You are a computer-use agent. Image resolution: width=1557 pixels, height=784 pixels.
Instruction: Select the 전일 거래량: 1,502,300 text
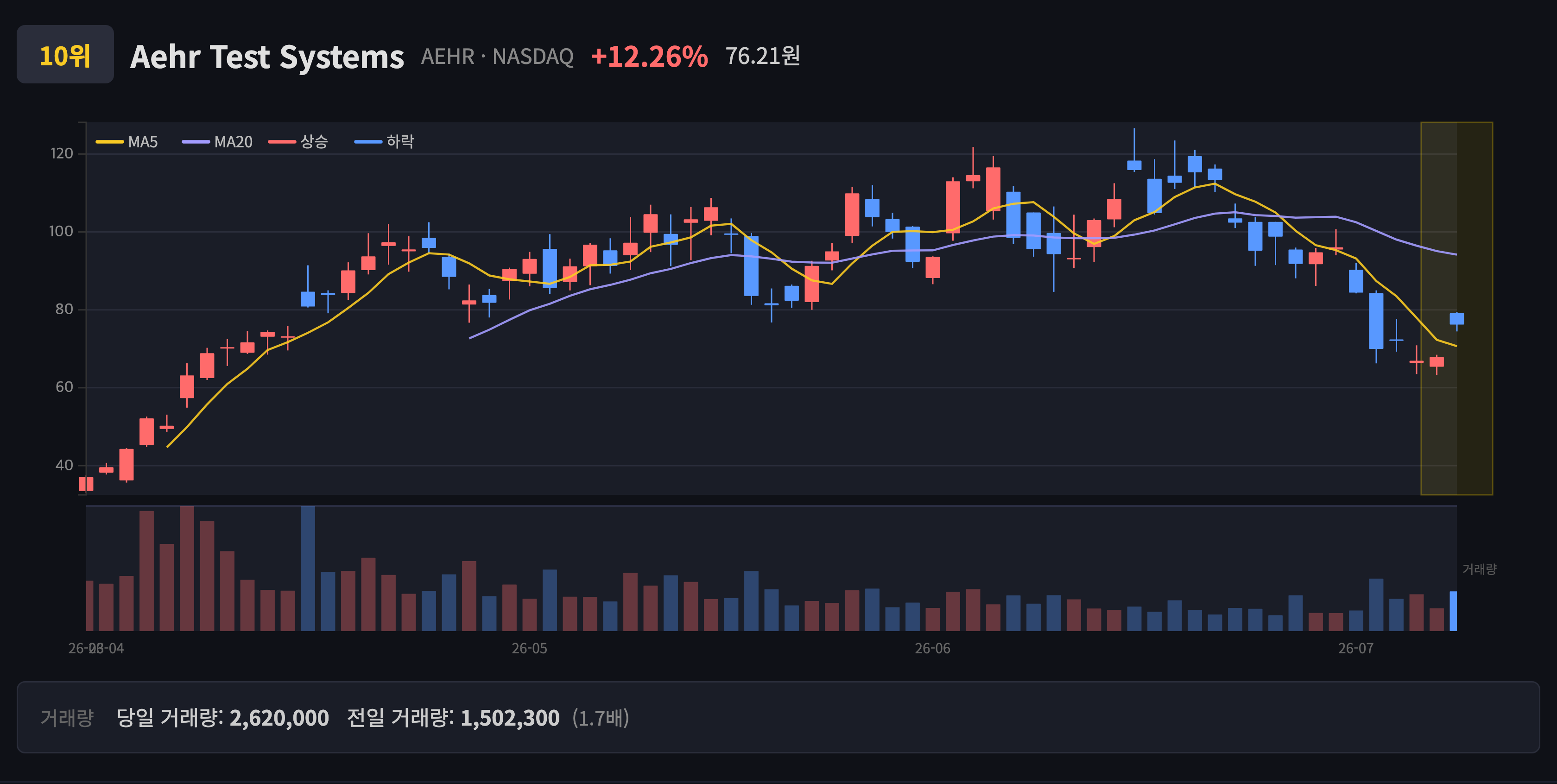(x=453, y=718)
